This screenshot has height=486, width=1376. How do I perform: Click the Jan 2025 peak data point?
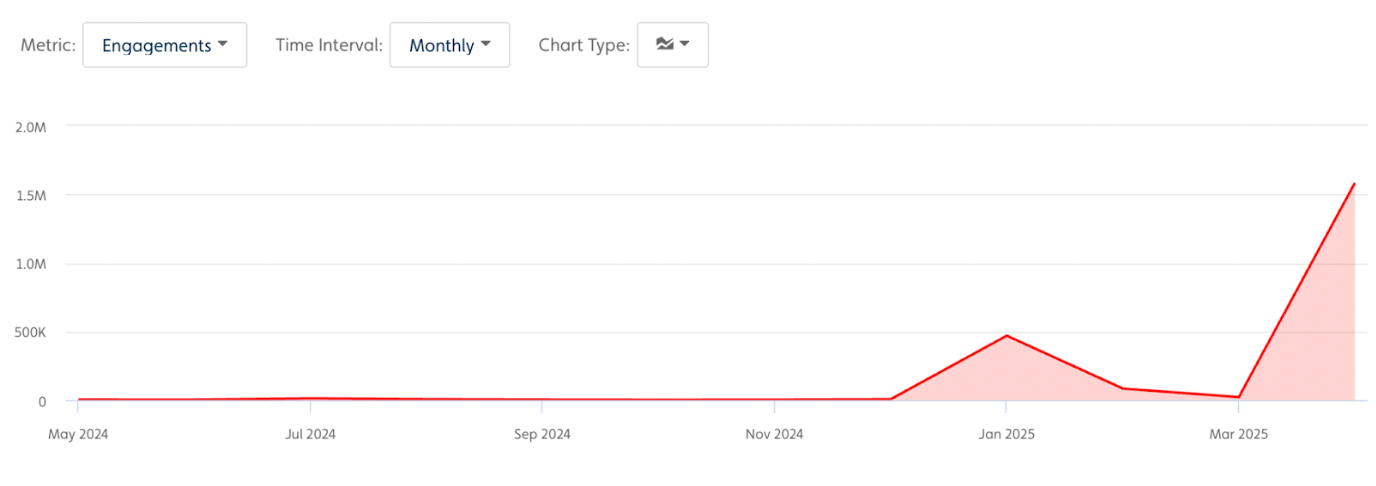pyautogui.click(x=1007, y=336)
